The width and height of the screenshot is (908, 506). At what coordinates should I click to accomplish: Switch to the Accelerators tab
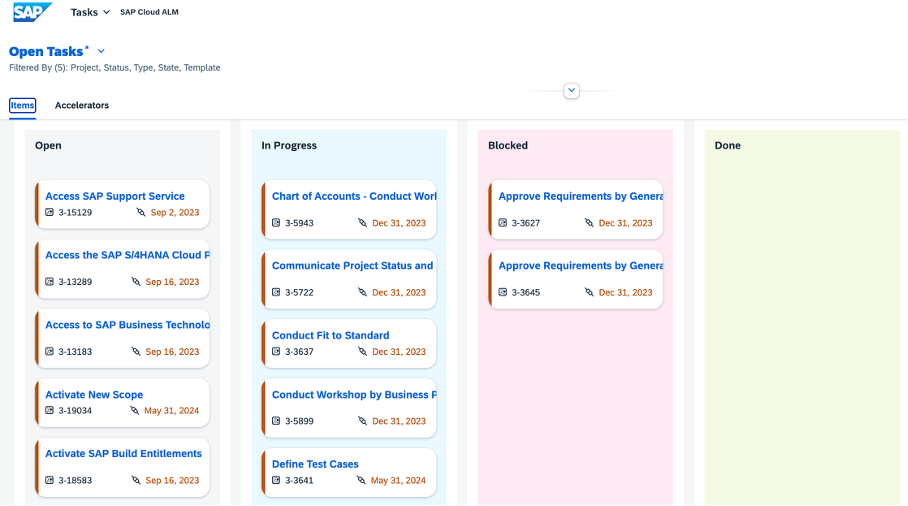point(82,105)
